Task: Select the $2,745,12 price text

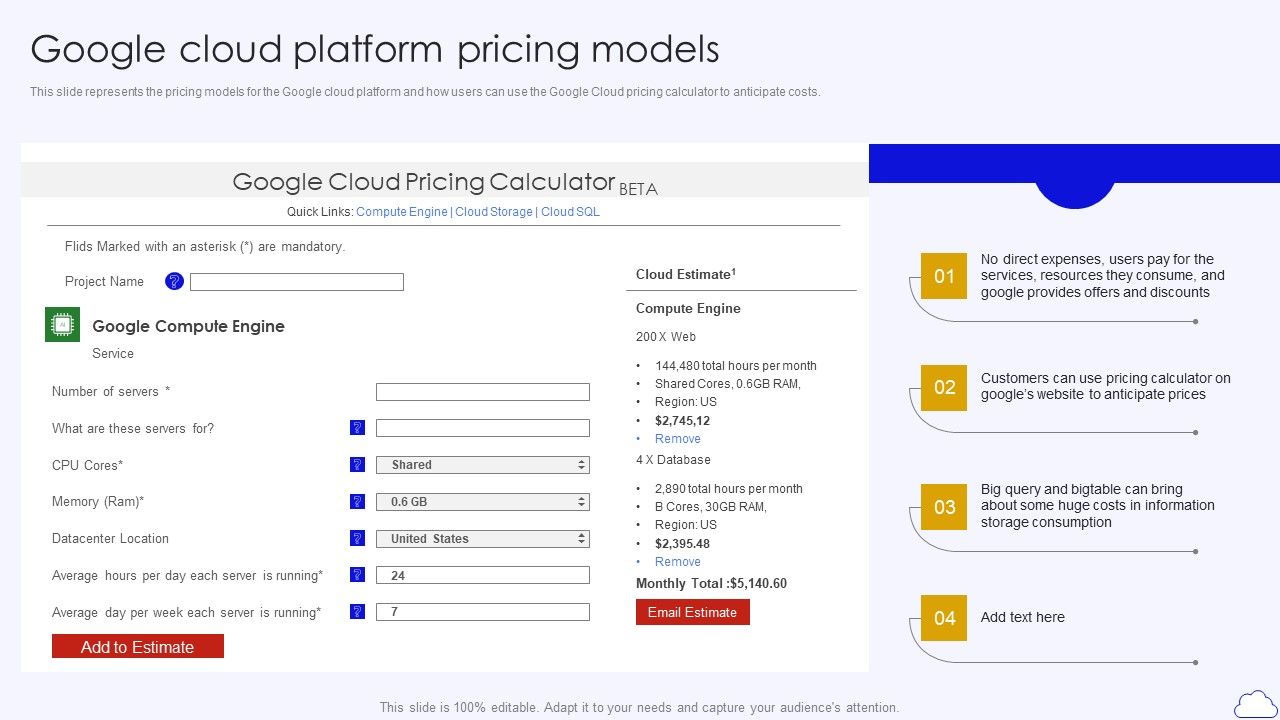Action: [x=683, y=421]
